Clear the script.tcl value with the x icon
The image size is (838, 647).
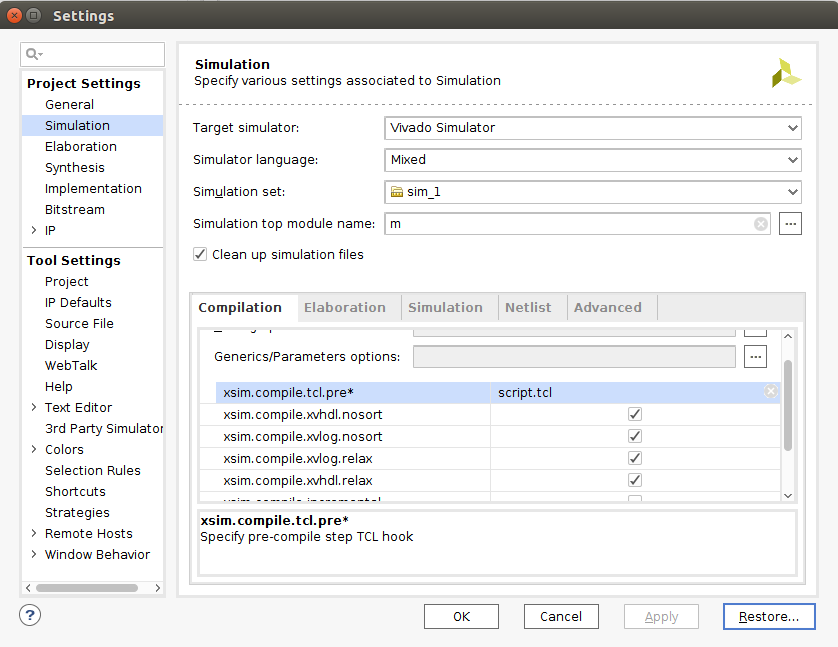pyautogui.click(x=770, y=392)
